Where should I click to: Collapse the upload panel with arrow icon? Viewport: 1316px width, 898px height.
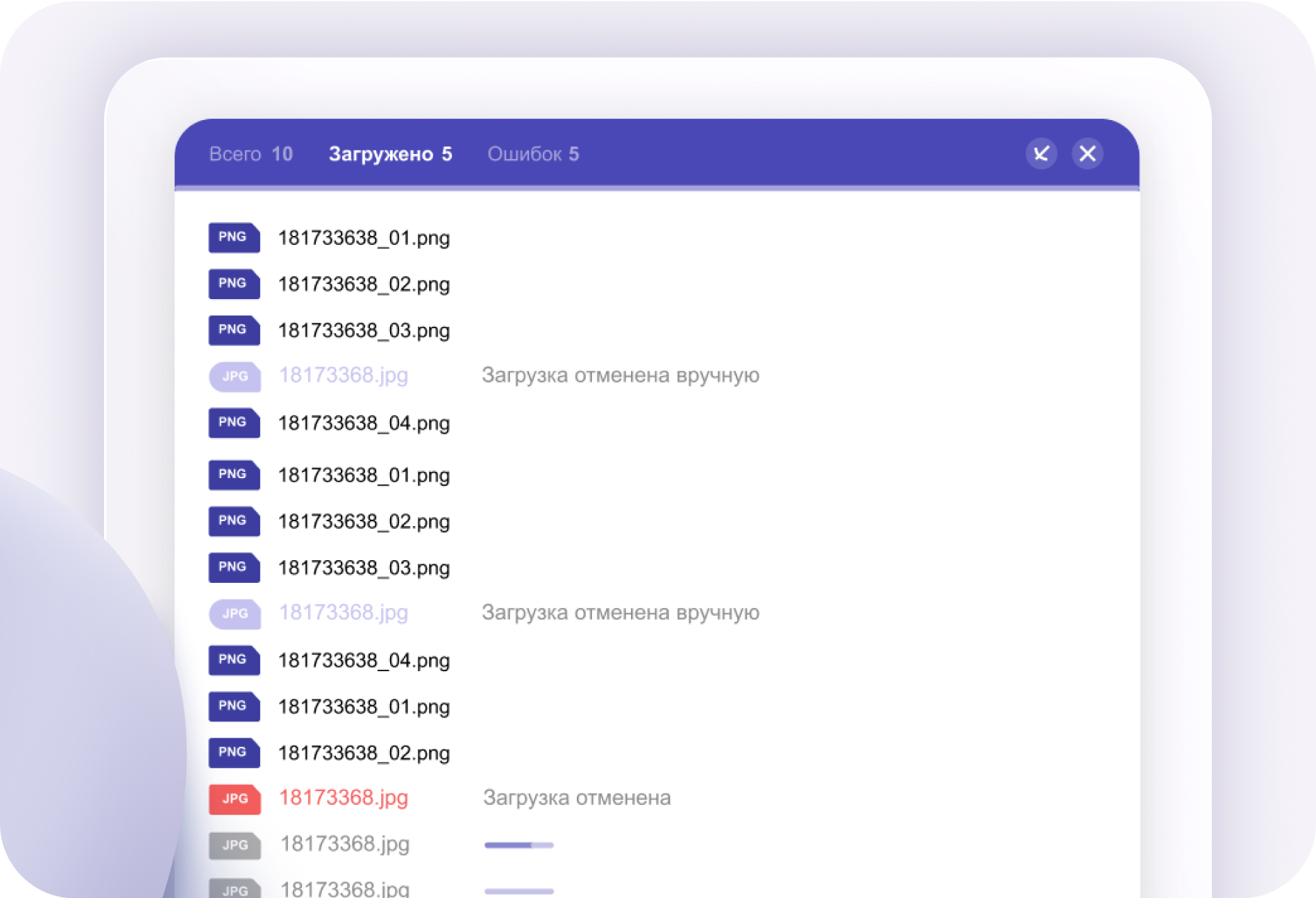(x=1041, y=153)
